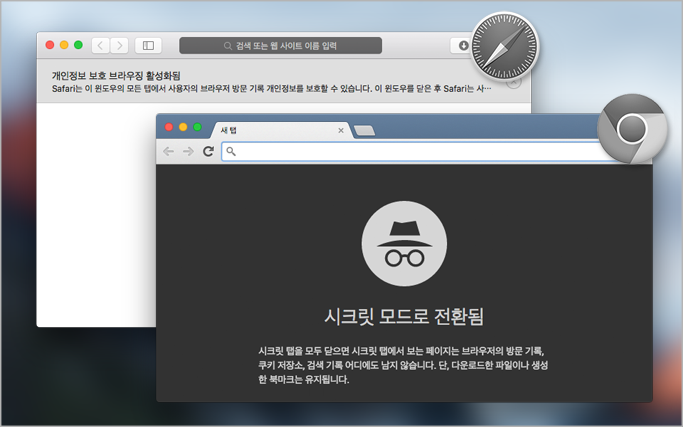
Task: Close the '새 탭' Chrome tab
Action: click(x=341, y=130)
